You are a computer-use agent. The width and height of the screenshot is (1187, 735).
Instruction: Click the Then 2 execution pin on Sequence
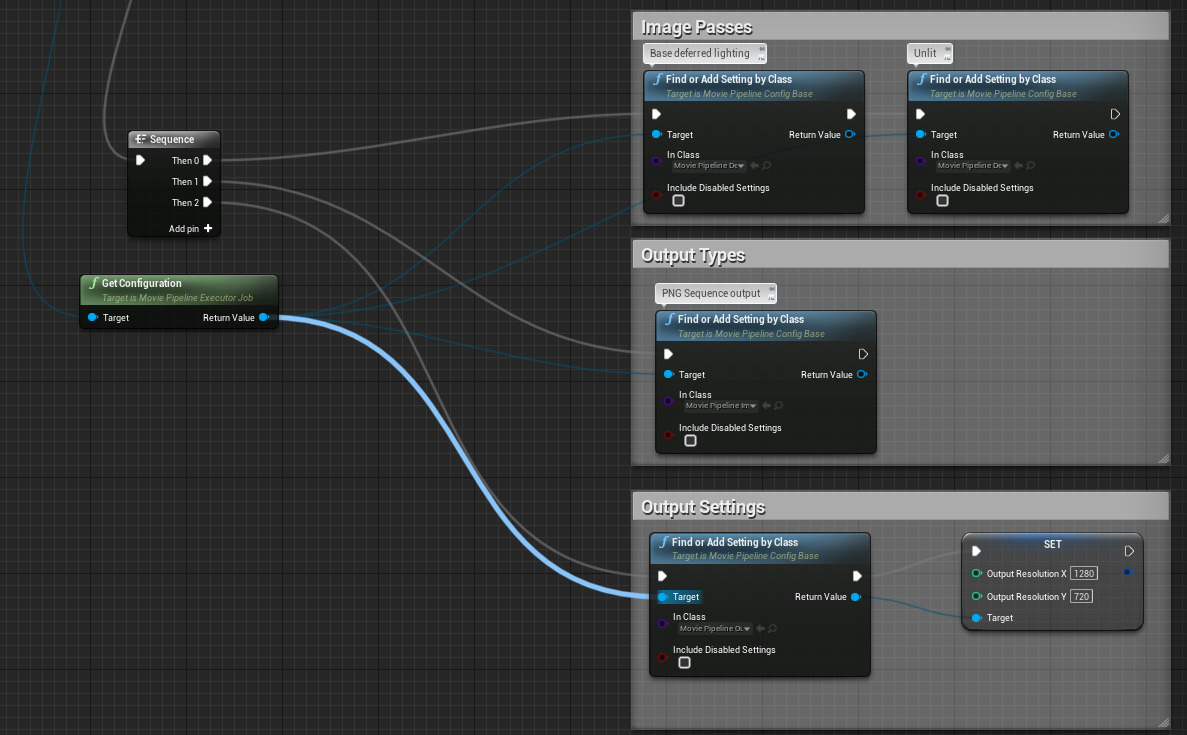click(208, 203)
